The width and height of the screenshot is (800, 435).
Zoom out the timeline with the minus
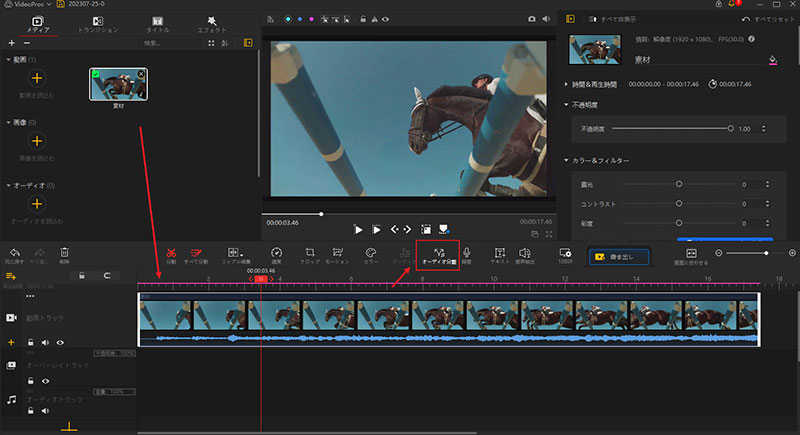[x=718, y=253]
